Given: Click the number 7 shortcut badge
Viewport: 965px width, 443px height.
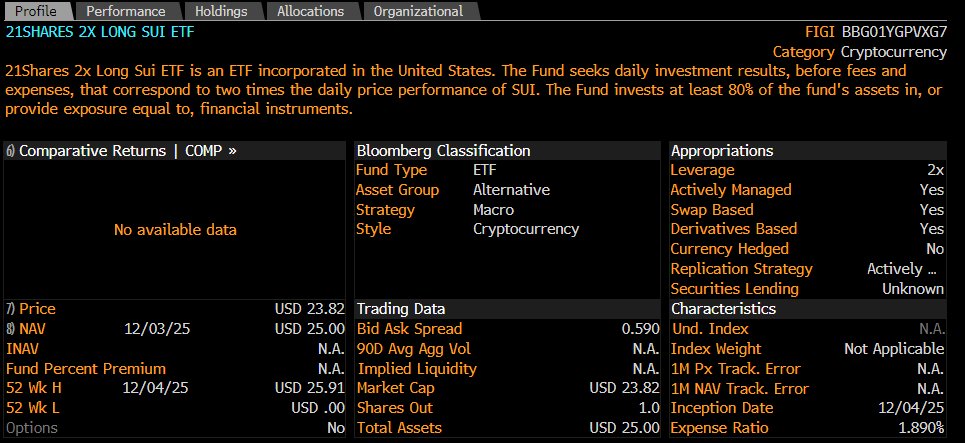Looking at the screenshot, I should pos(11,309).
